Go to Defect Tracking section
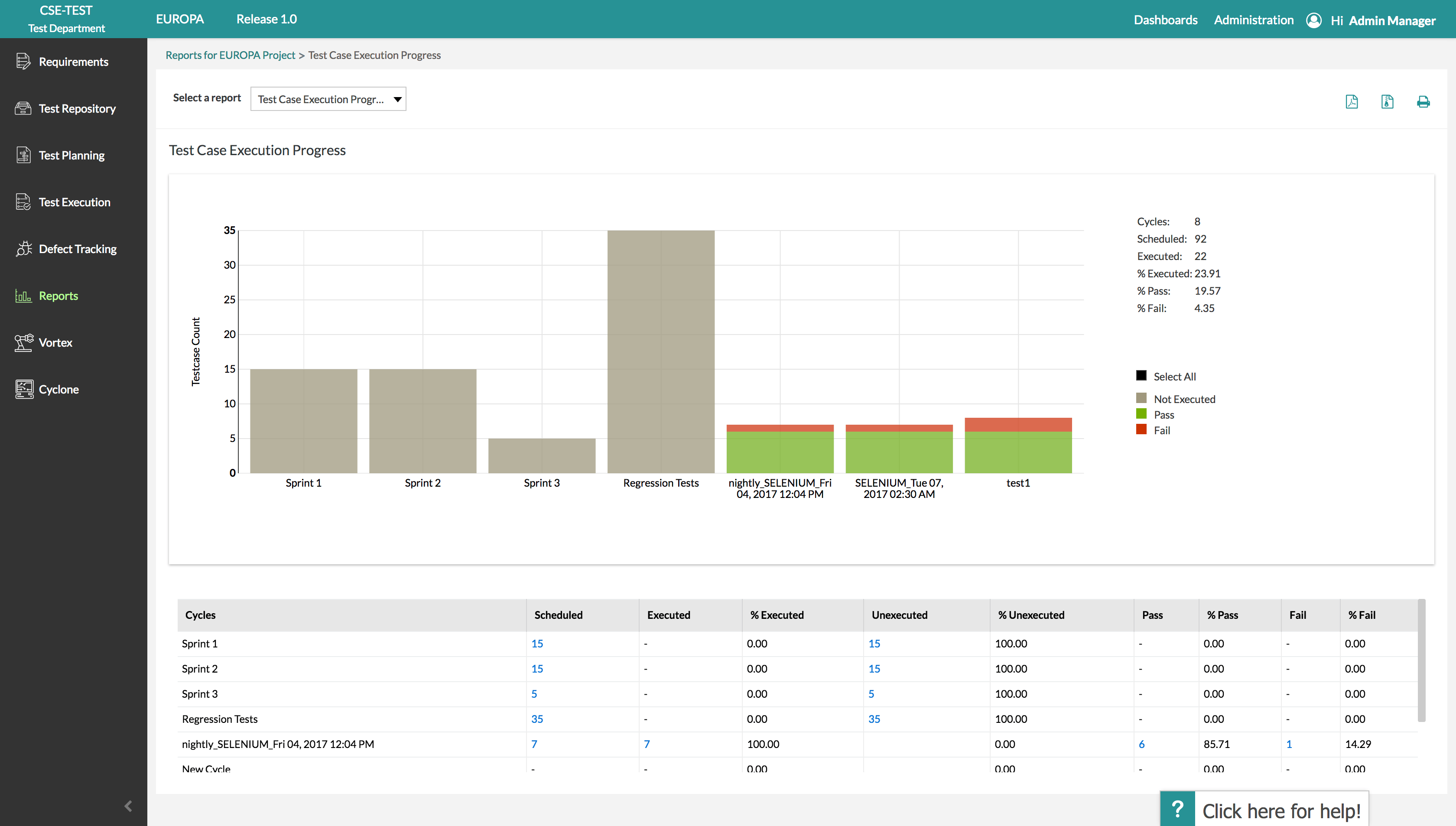Screen dimensions: 1456x826 77,249
